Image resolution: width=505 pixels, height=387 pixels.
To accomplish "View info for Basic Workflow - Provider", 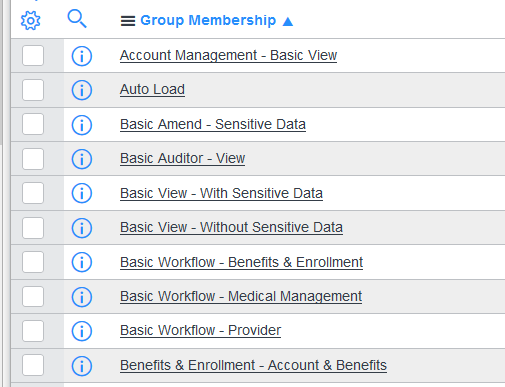I will [x=82, y=331].
